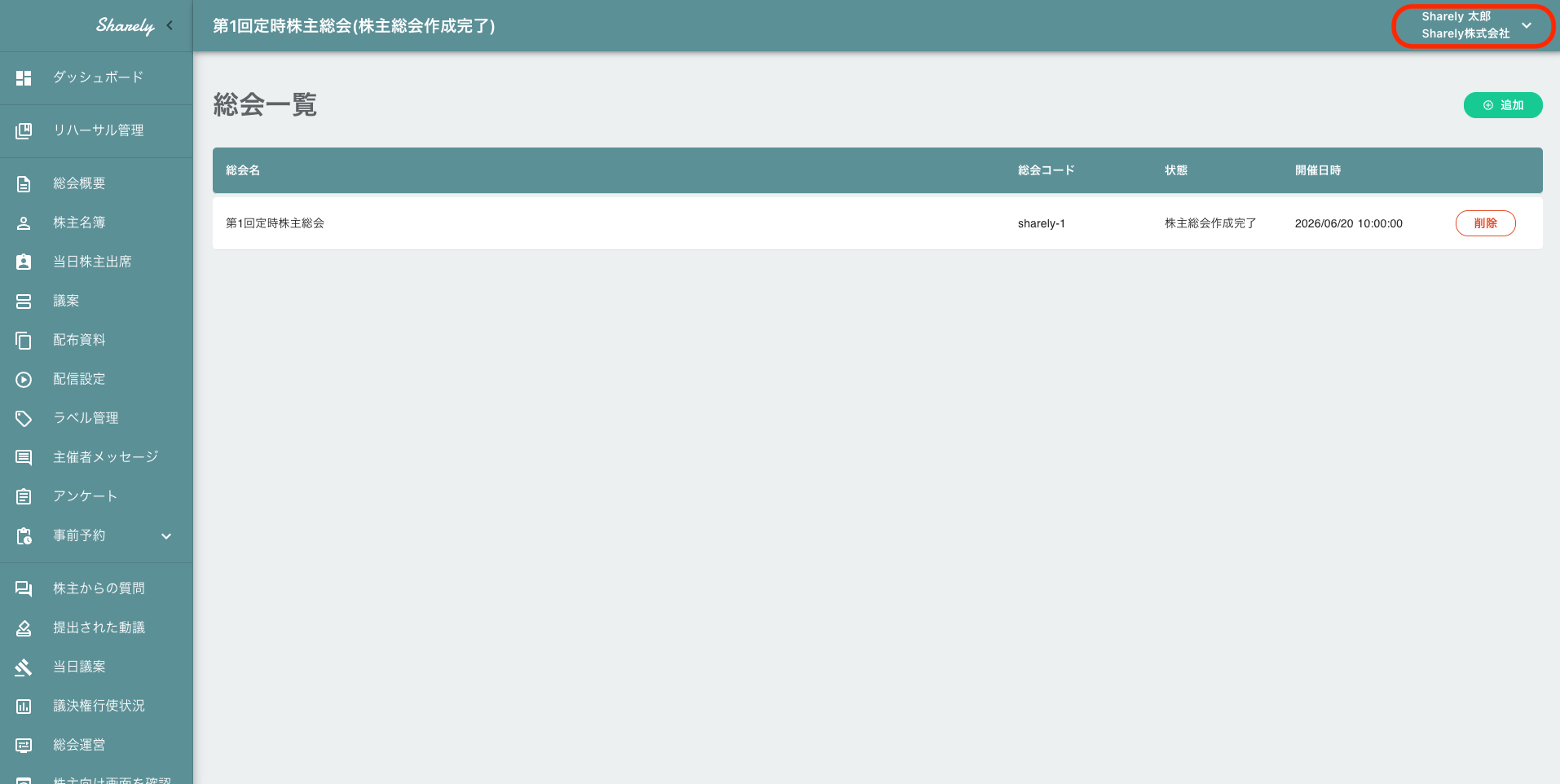Go to 配布資料 in the sidebar

[79, 339]
